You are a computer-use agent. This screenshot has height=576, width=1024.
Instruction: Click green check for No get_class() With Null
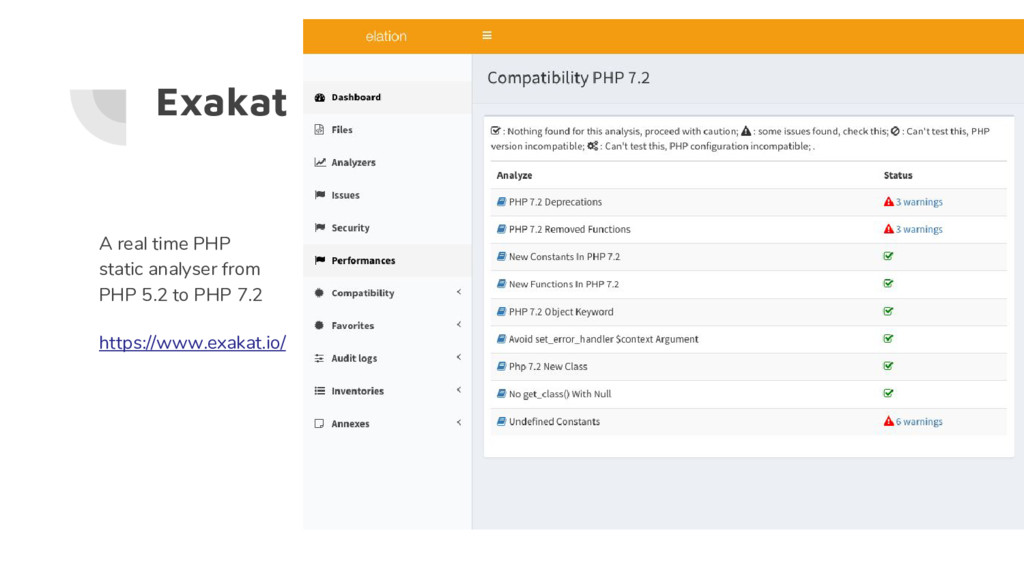(x=888, y=393)
